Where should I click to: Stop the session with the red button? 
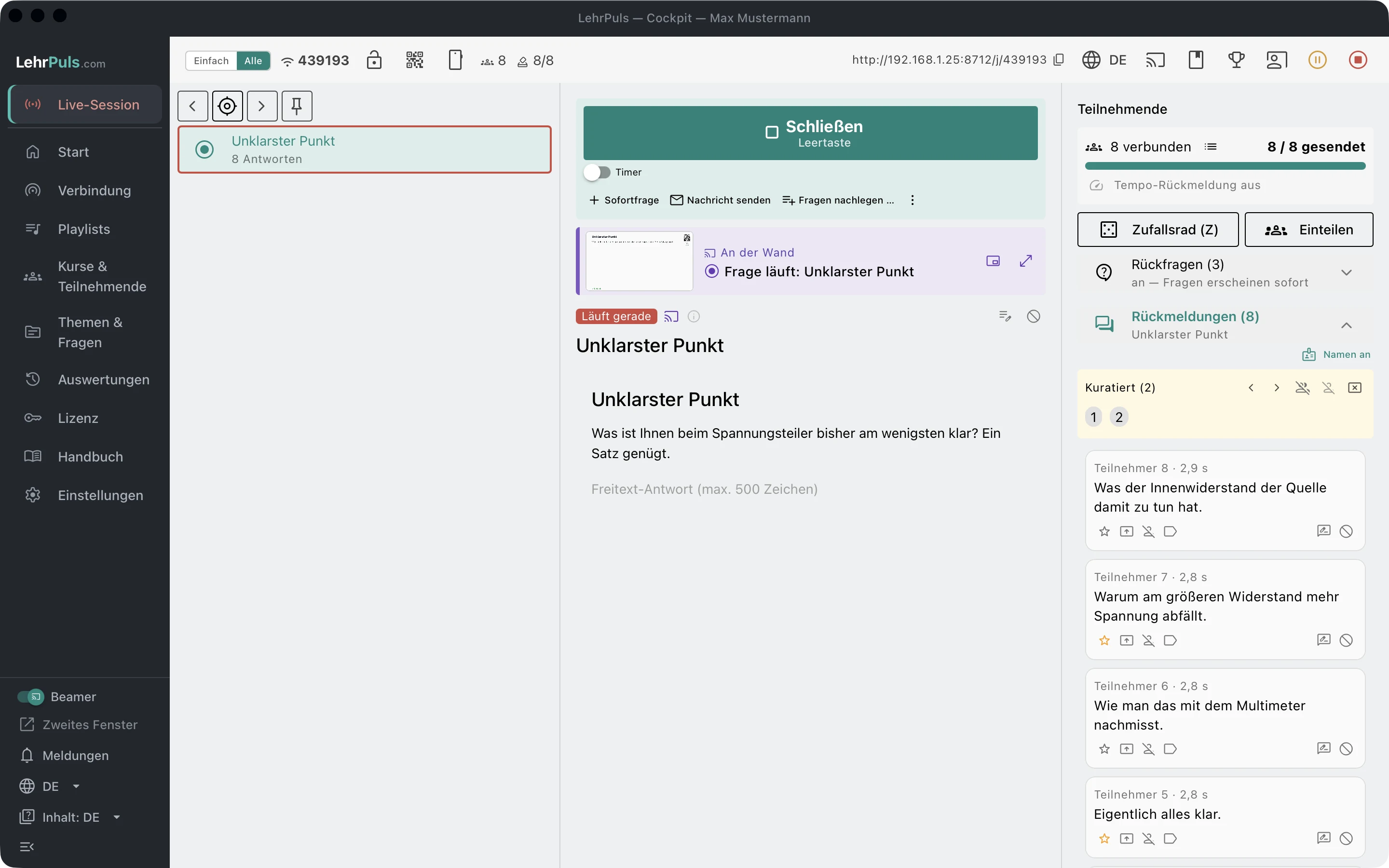coord(1358,60)
